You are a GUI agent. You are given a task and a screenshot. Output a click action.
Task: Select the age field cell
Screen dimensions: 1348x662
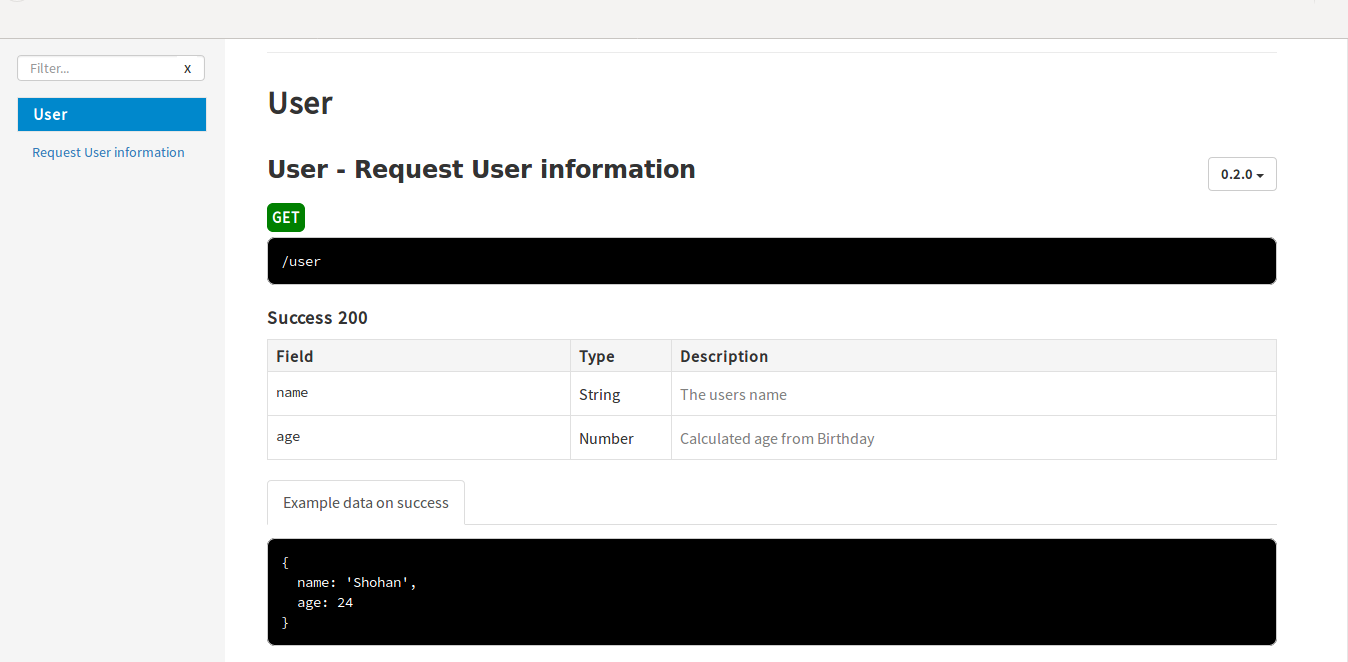419,438
